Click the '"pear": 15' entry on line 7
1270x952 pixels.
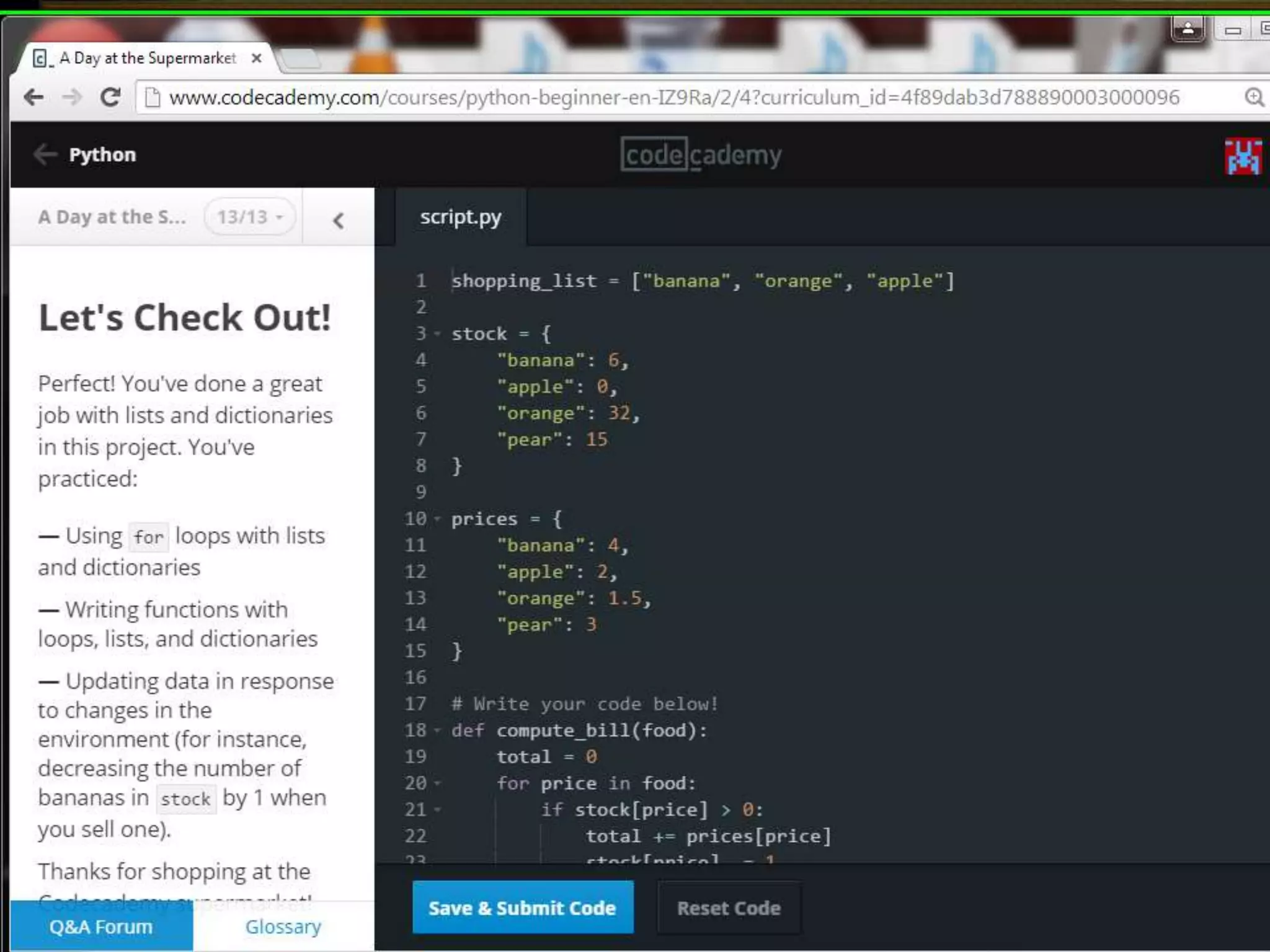click(552, 439)
